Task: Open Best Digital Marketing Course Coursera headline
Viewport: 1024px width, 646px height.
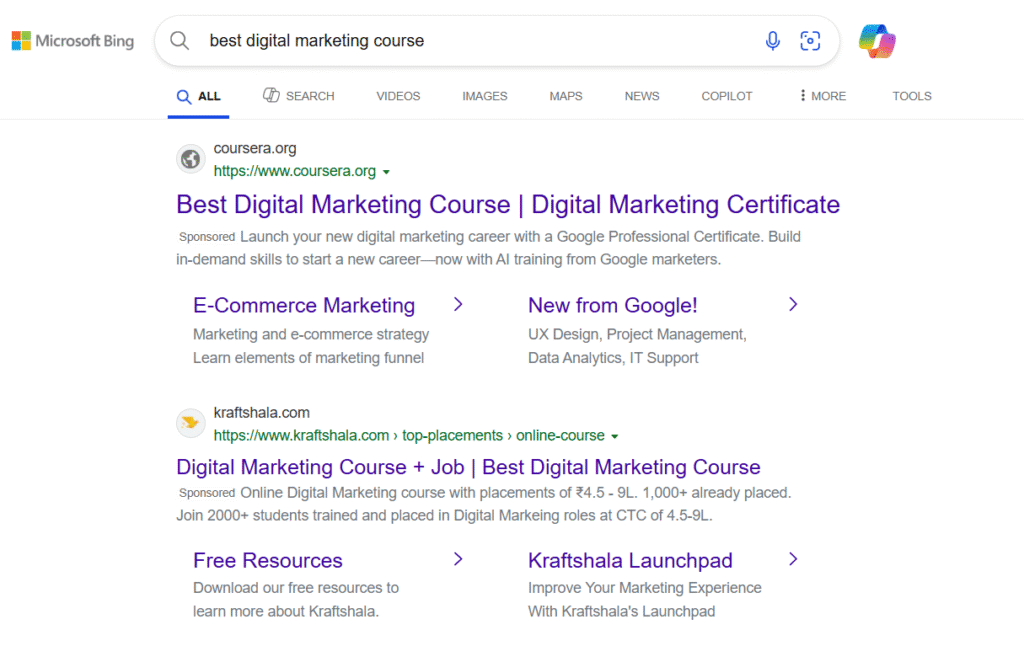Action: (508, 204)
